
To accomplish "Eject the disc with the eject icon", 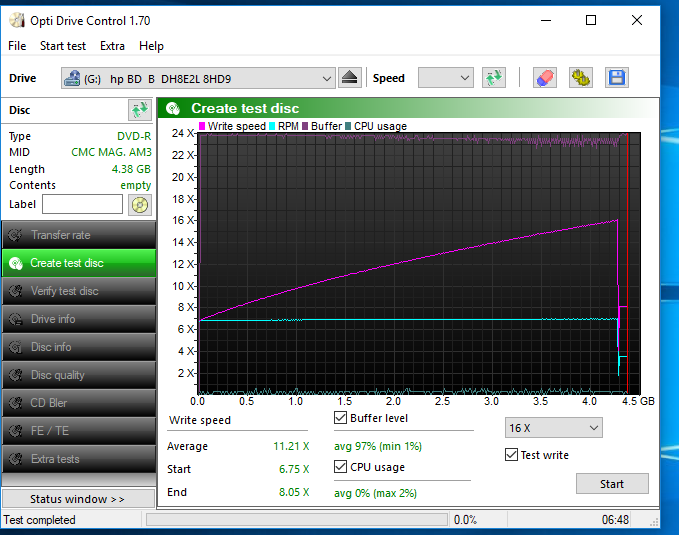I will point(349,78).
